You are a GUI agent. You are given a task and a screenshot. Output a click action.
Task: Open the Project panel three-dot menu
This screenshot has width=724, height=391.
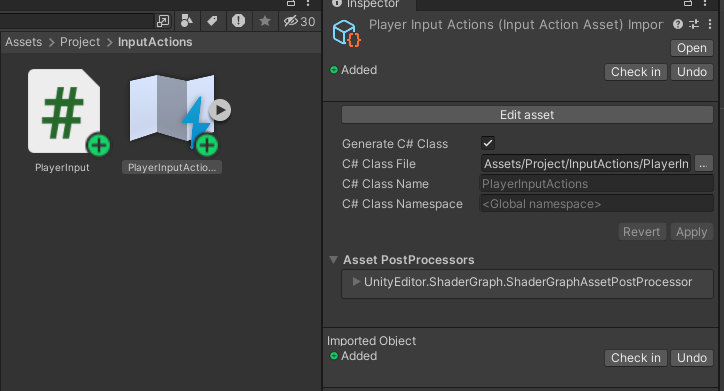tap(308, 3)
